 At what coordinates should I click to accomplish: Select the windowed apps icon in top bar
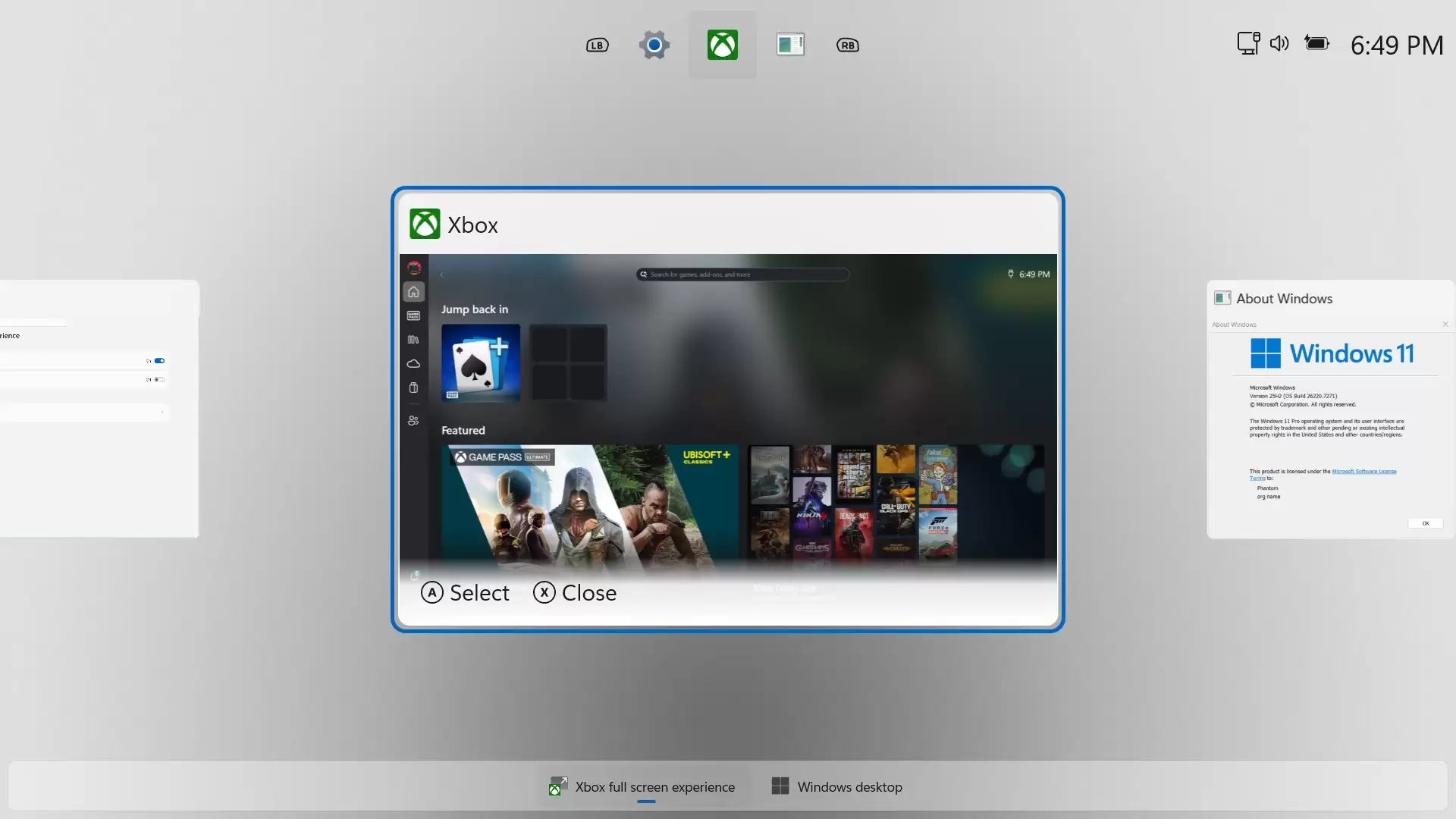(x=789, y=44)
